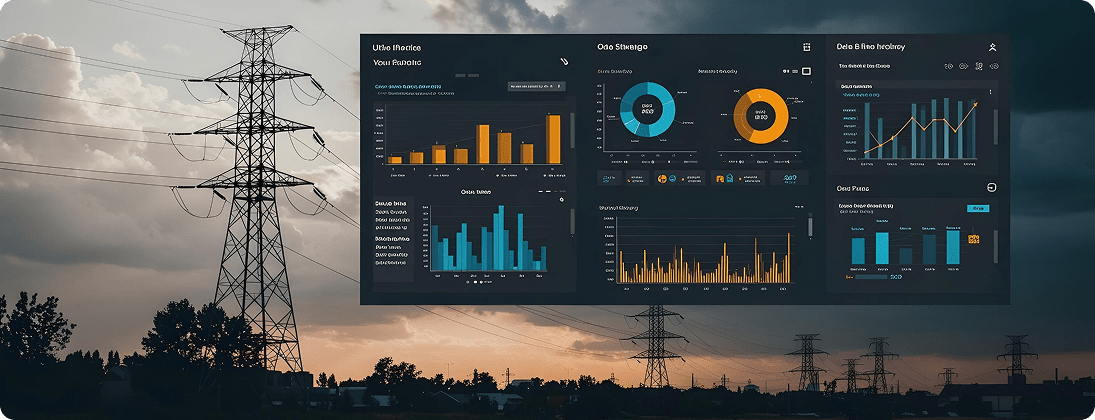Click the blue button in bottom right card

tap(977, 208)
